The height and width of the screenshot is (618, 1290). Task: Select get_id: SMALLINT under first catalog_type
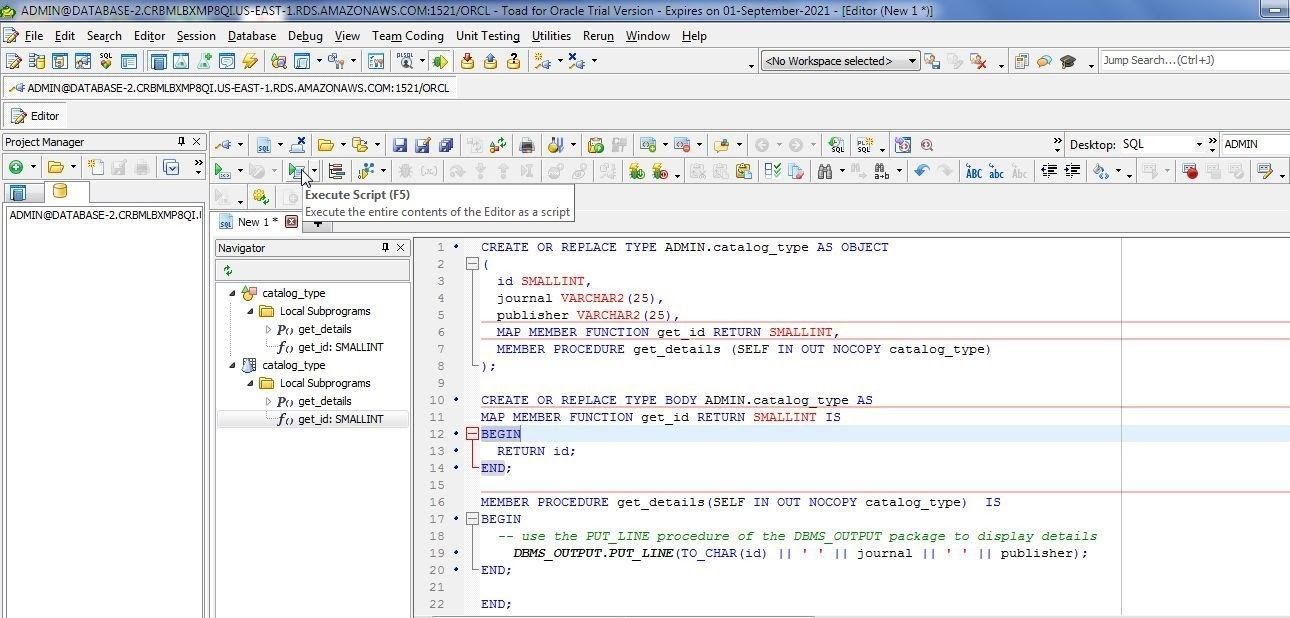(340, 347)
